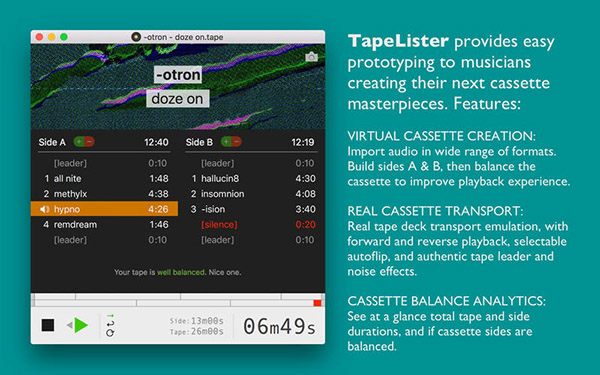This screenshot has height=375, width=600.
Task: Select the green single-pass arrow mode
Action: tap(110, 316)
